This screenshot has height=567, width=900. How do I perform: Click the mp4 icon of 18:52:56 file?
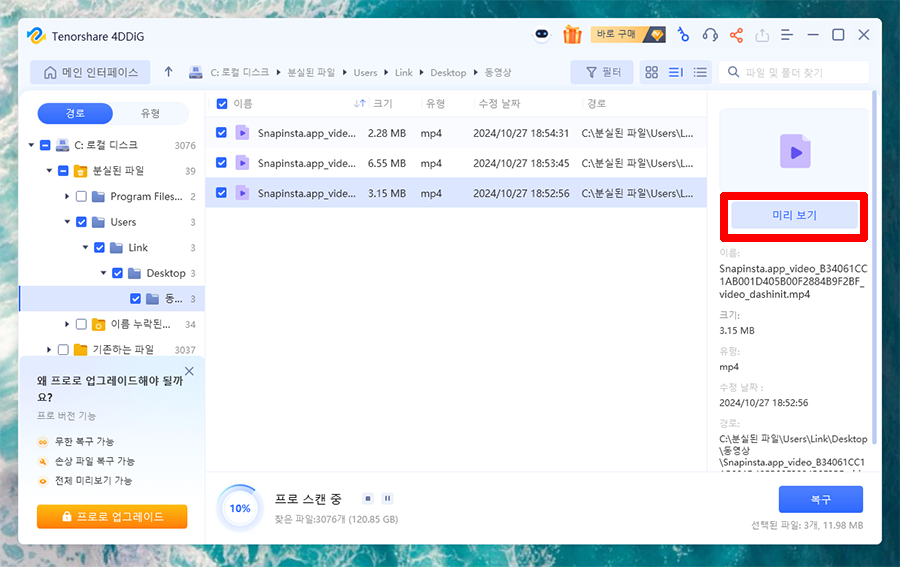[242, 193]
